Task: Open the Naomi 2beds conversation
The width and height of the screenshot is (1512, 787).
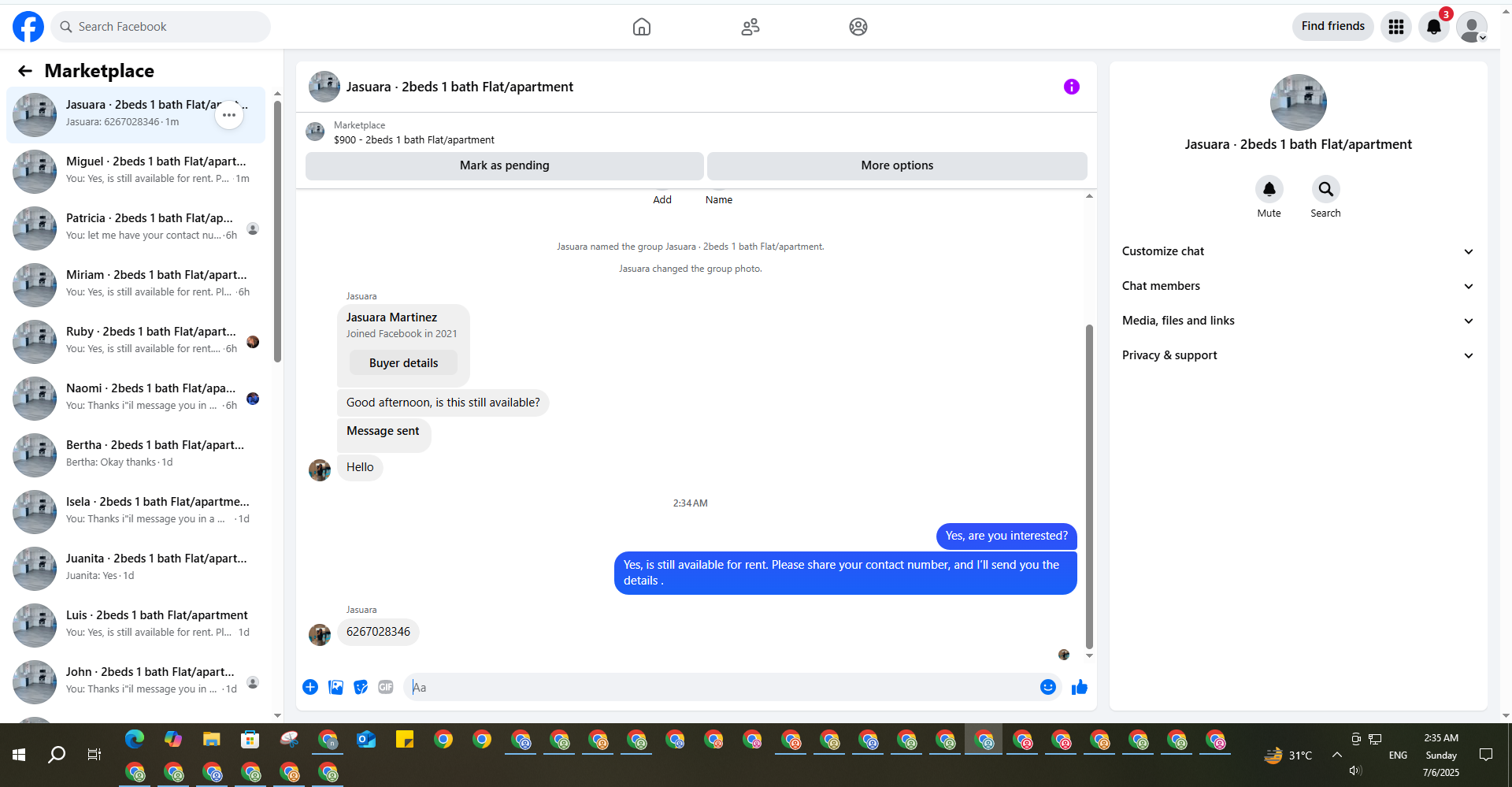Action: pos(135,398)
